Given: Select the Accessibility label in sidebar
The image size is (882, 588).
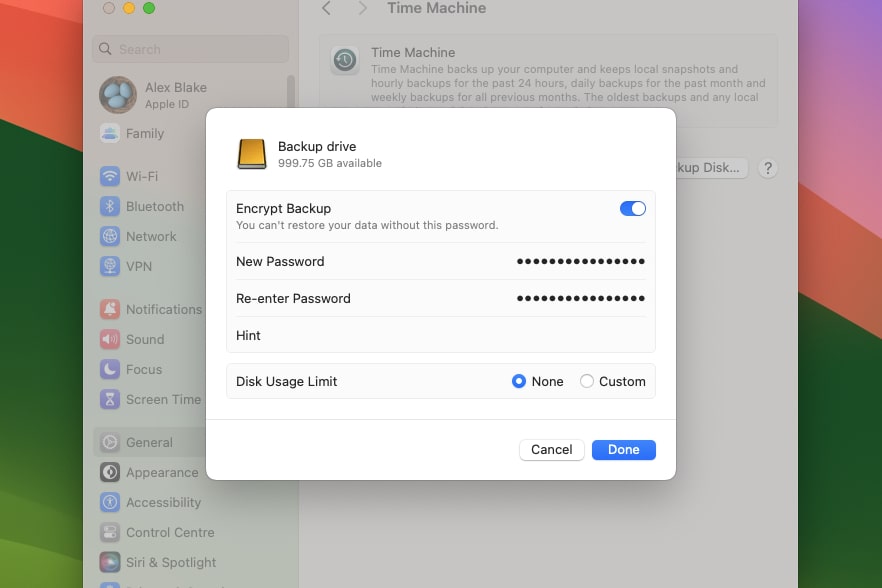Looking at the screenshot, I should click(163, 502).
